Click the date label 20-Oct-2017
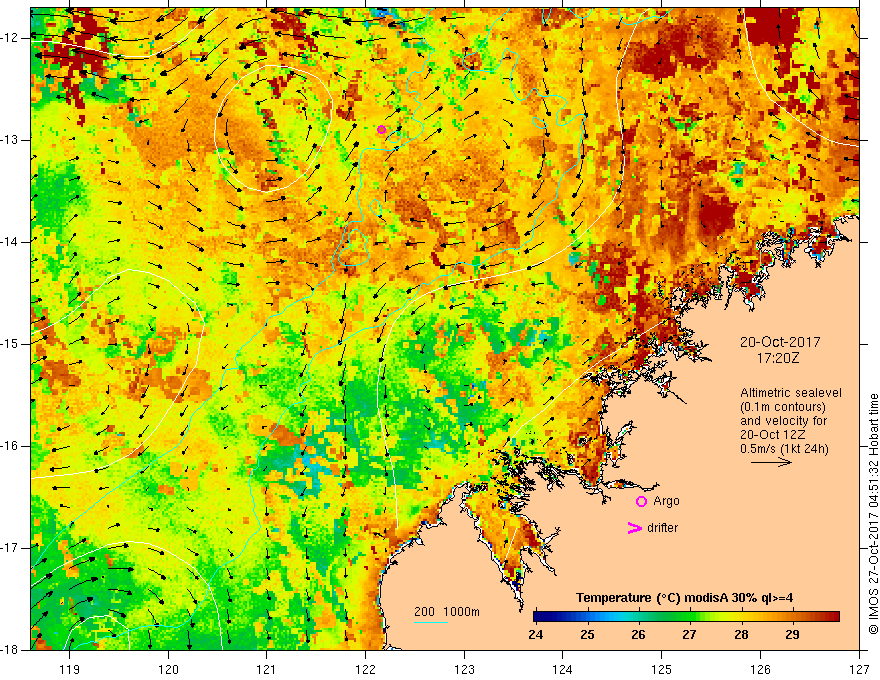Image resolution: width=880 pixels, height=680 pixels. (780, 342)
